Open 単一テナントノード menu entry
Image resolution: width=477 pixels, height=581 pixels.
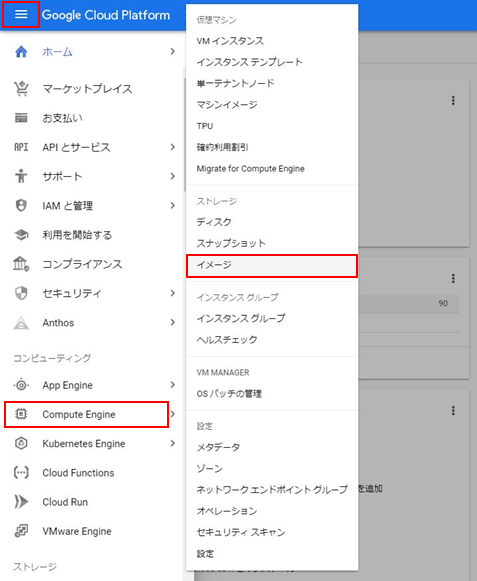point(272,83)
